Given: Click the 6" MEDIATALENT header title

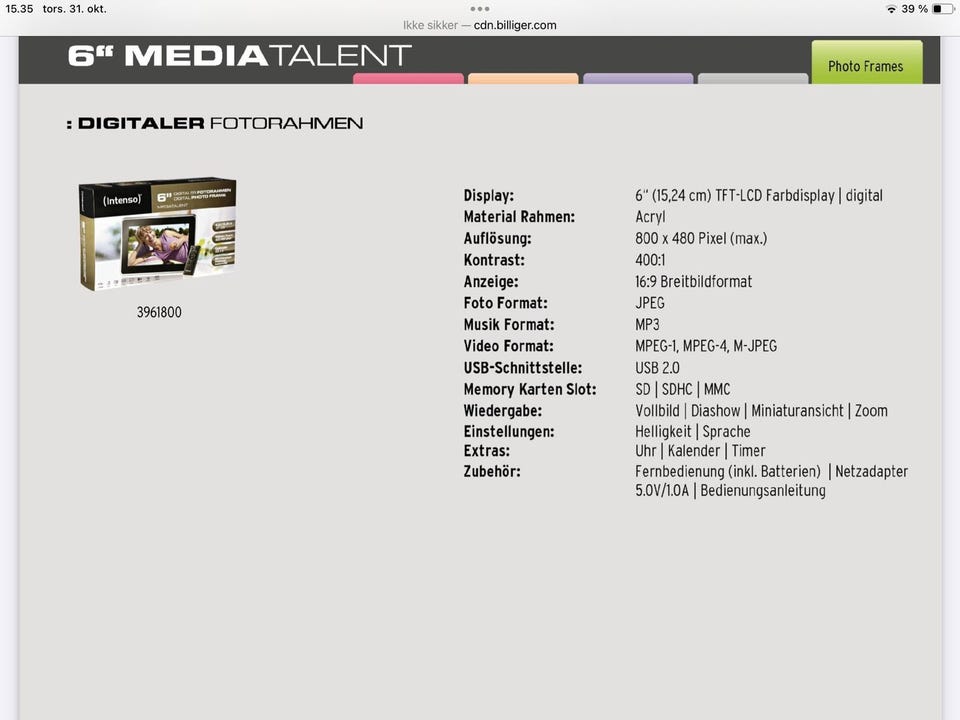Looking at the screenshot, I should click(239, 56).
